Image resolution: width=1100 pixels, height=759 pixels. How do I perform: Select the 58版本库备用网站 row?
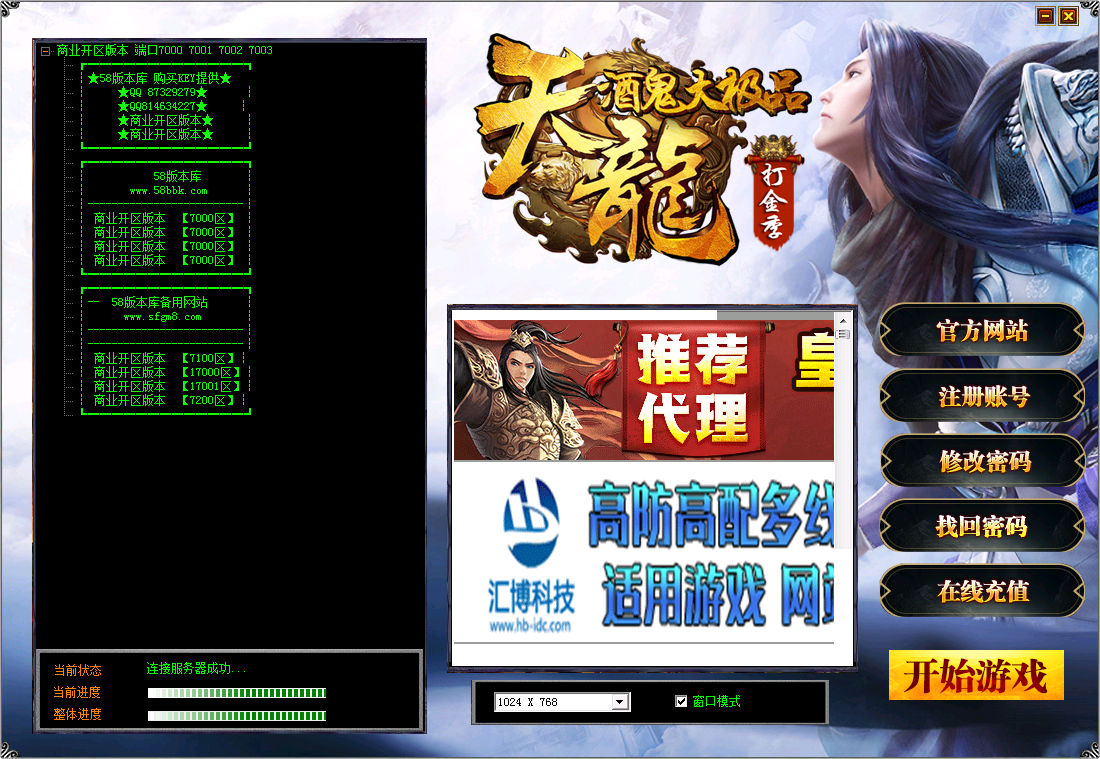[159, 302]
